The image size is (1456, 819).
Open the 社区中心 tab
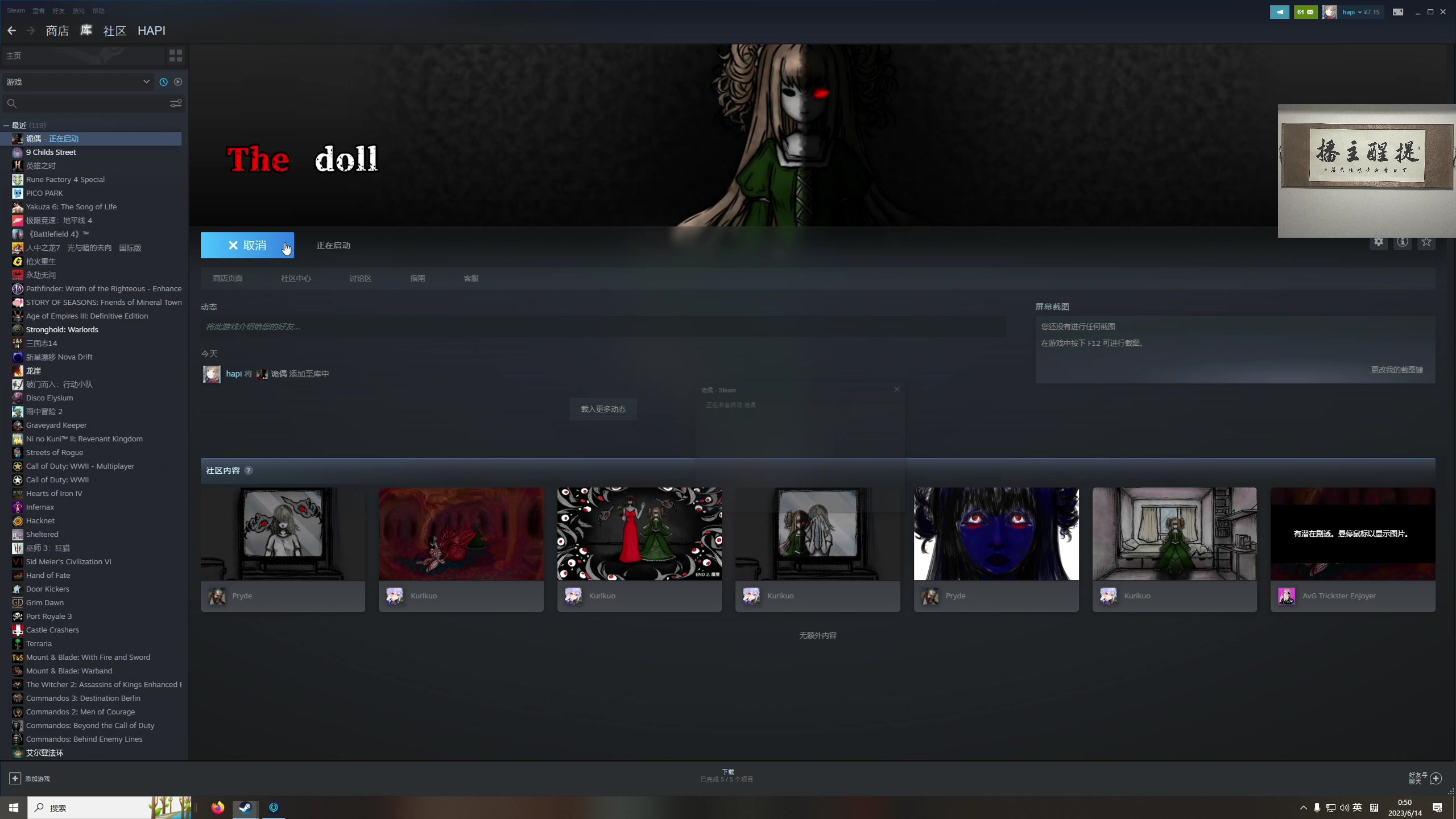pos(296,278)
